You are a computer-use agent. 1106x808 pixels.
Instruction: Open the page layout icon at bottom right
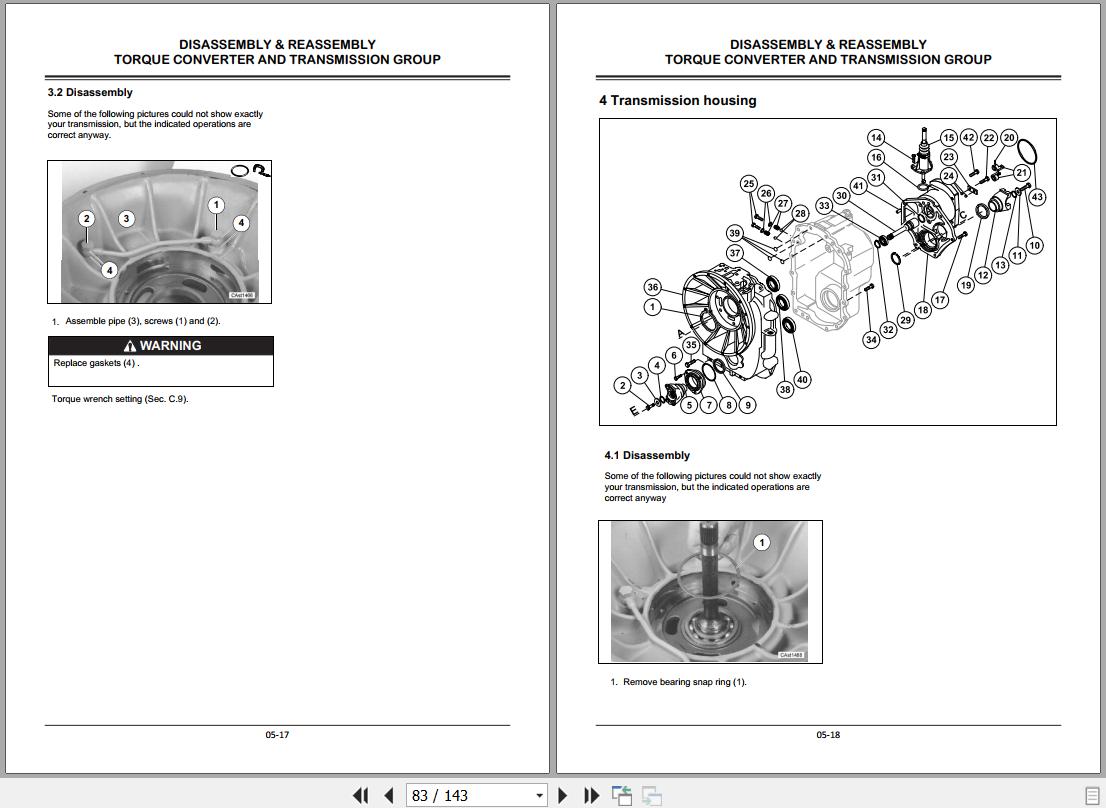1091,795
